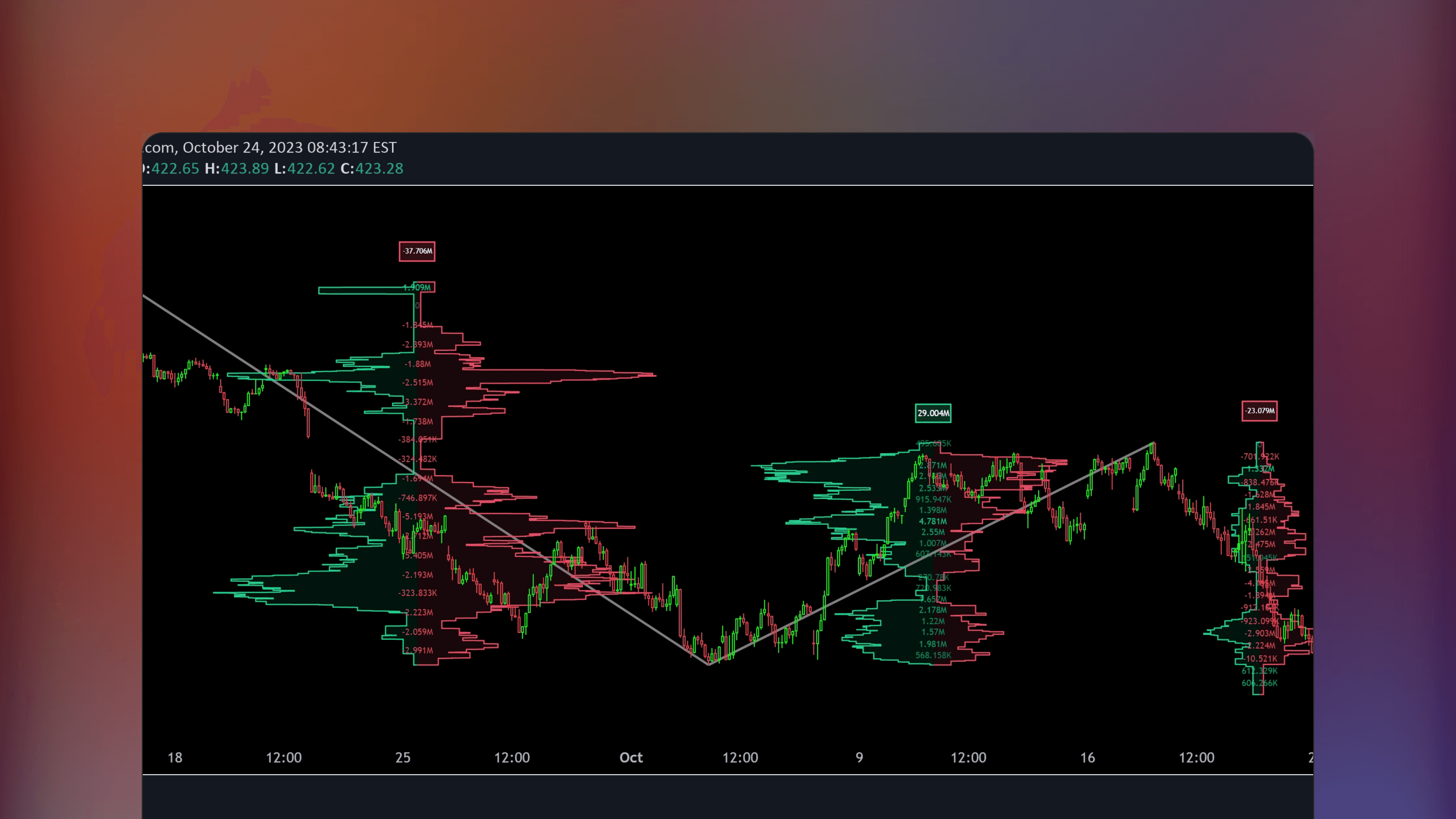Click the 12:00 label right after Oct
1456x819 pixels.
[740, 758]
